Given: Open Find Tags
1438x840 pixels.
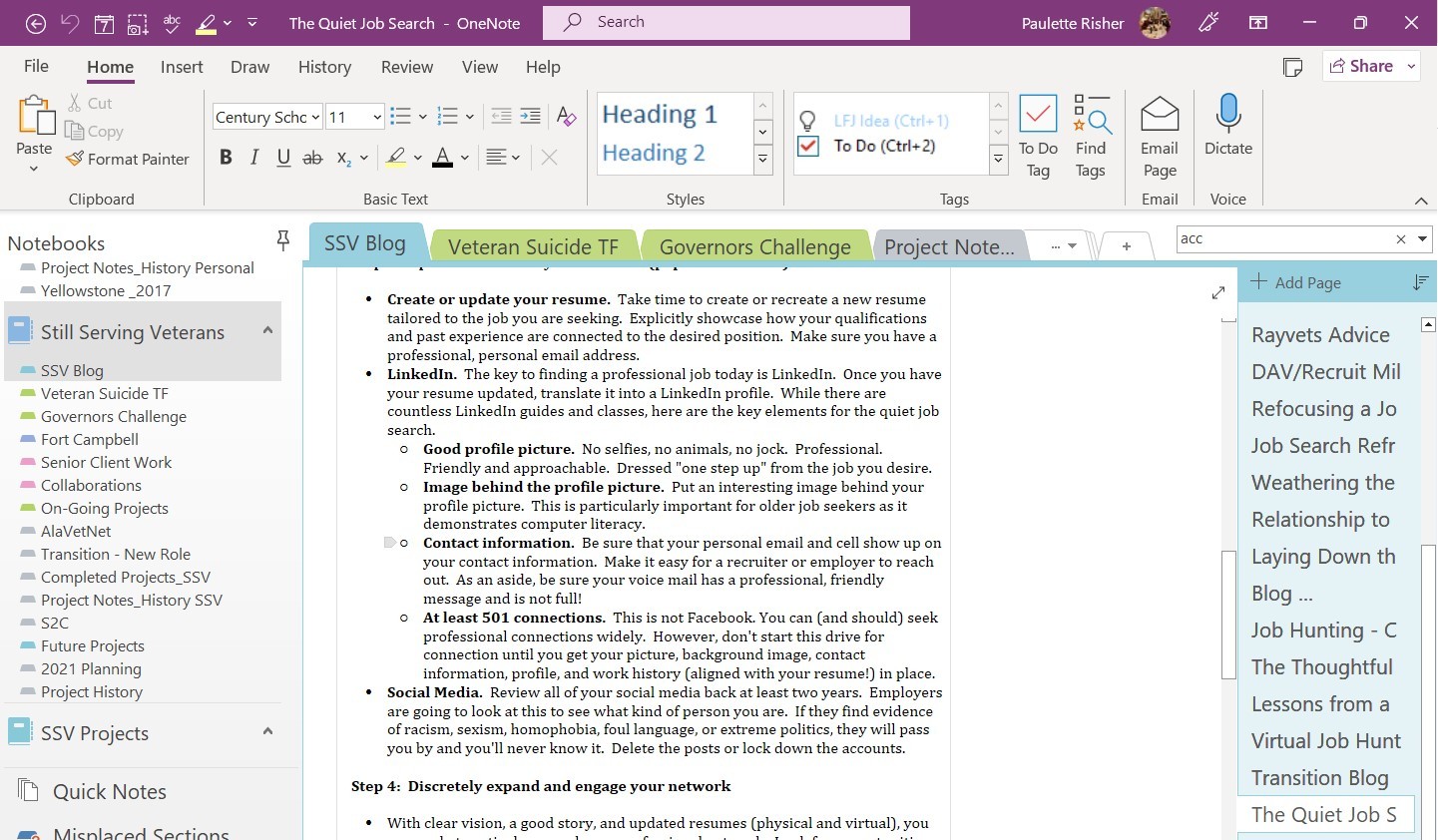Looking at the screenshot, I should (x=1091, y=137).
